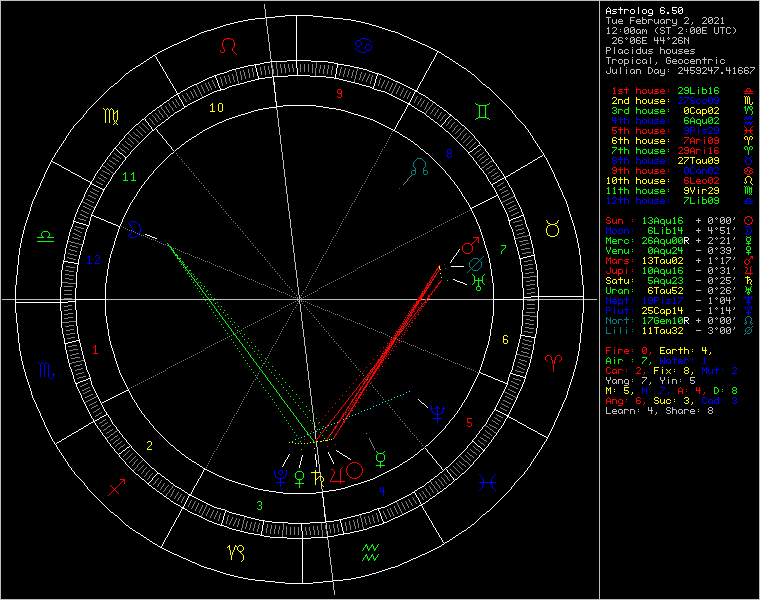Viewport: 760px width, 600px height.
Task: Select the red Sun circle in the wheel
Action: click(x=355, y=470)
